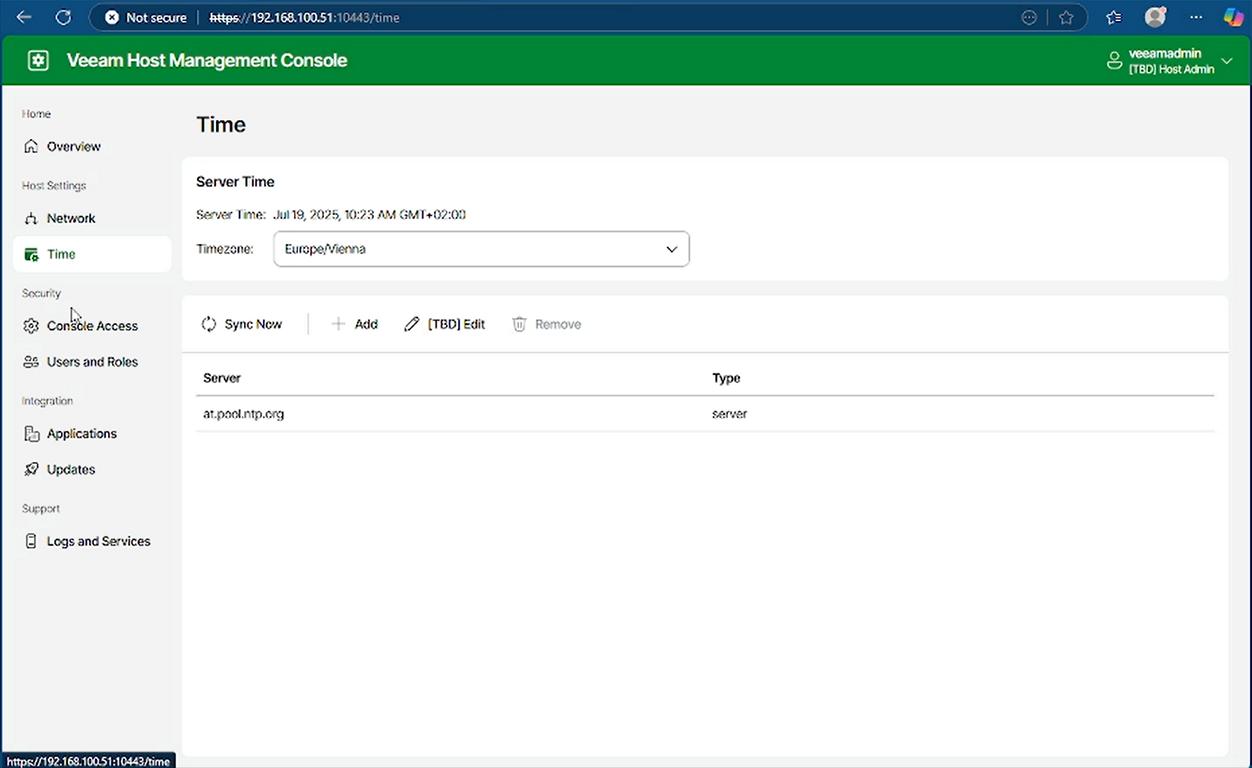Screen dimensions: 1252x768
Task: Click the Sync Now refresh icon
Action: point(209,324)
